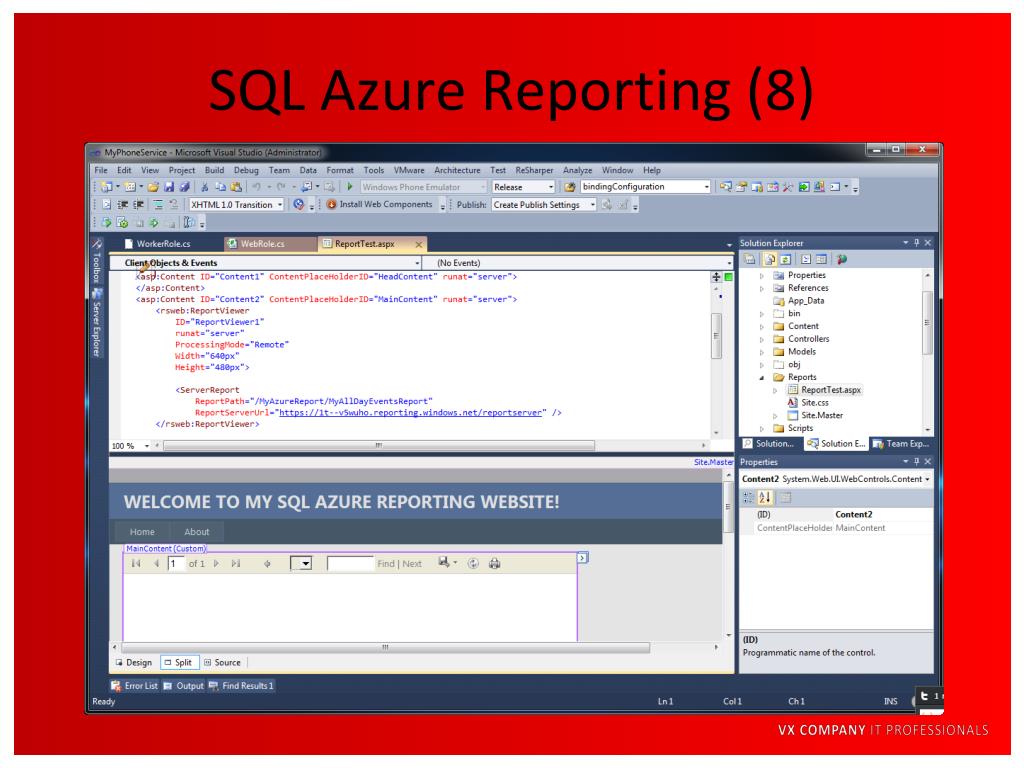The height and width of the screenshot is (768, 1024).
Task: Click Solution Explorer Refresh icon
Action: coord(786,259)
